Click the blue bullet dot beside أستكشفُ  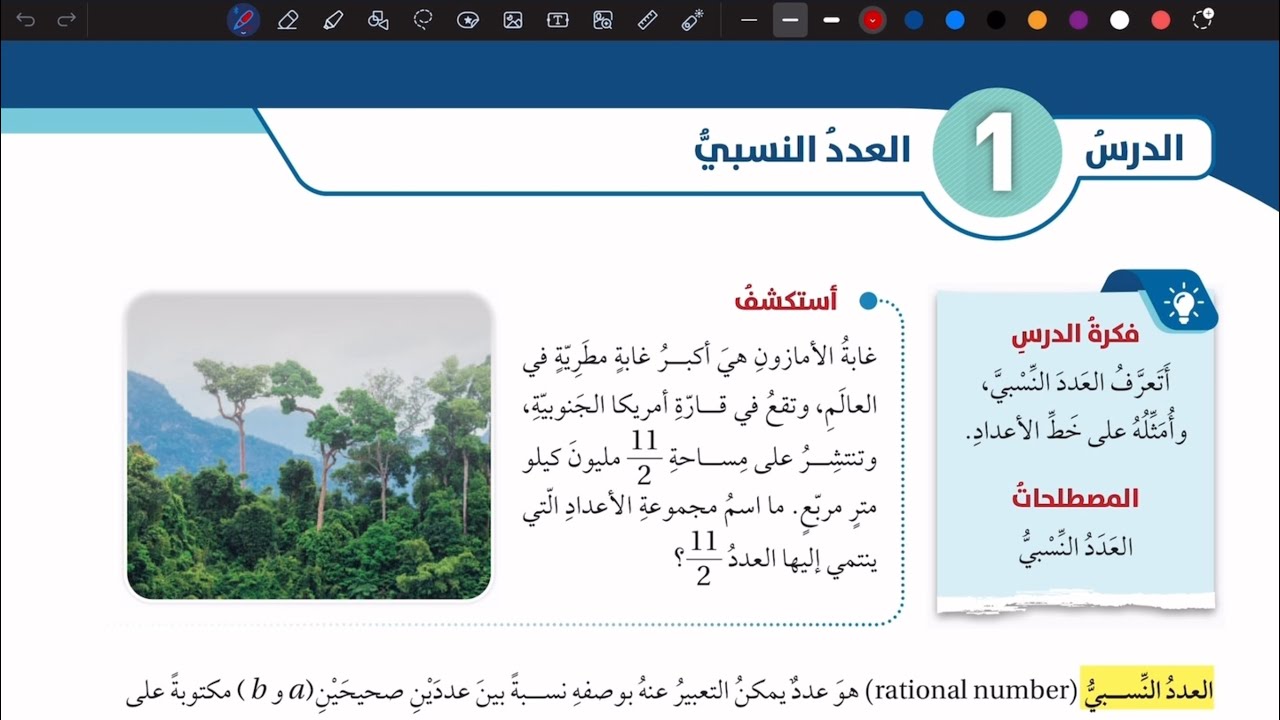click(x=868, y=300)
